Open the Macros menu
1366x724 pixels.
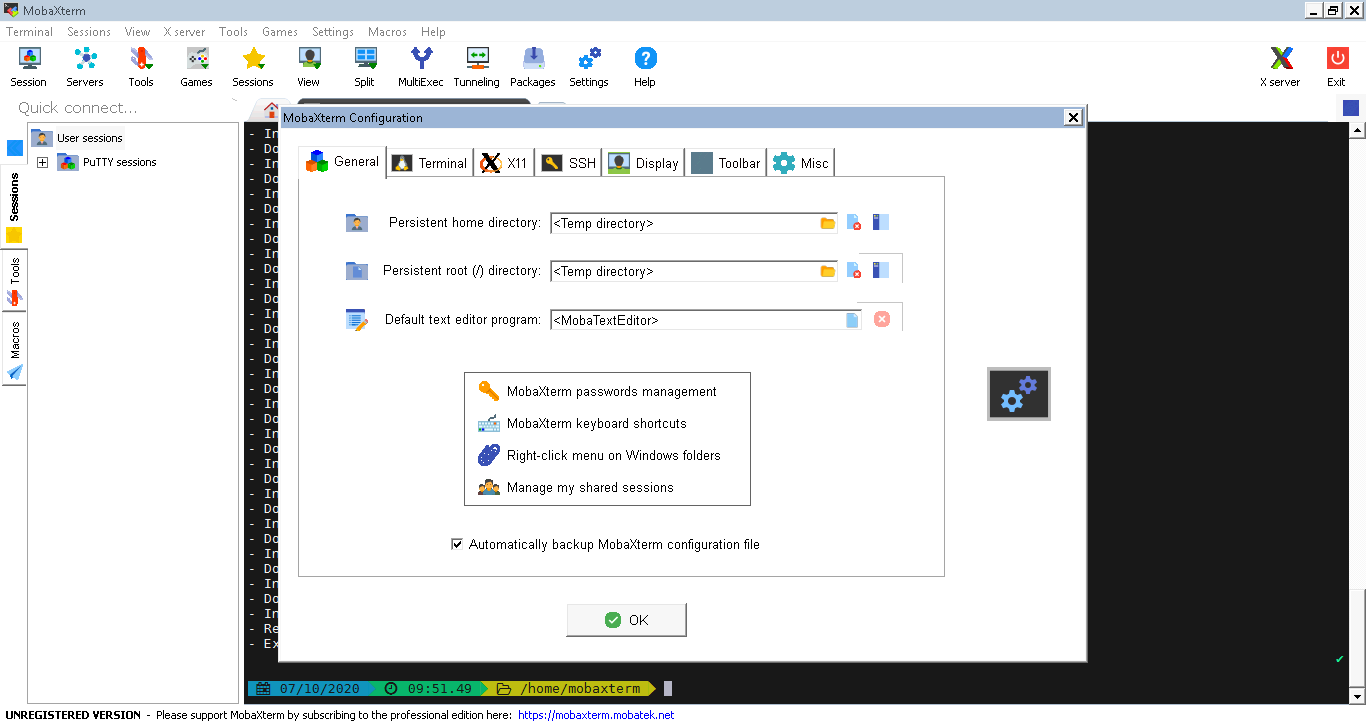point(387,32)
